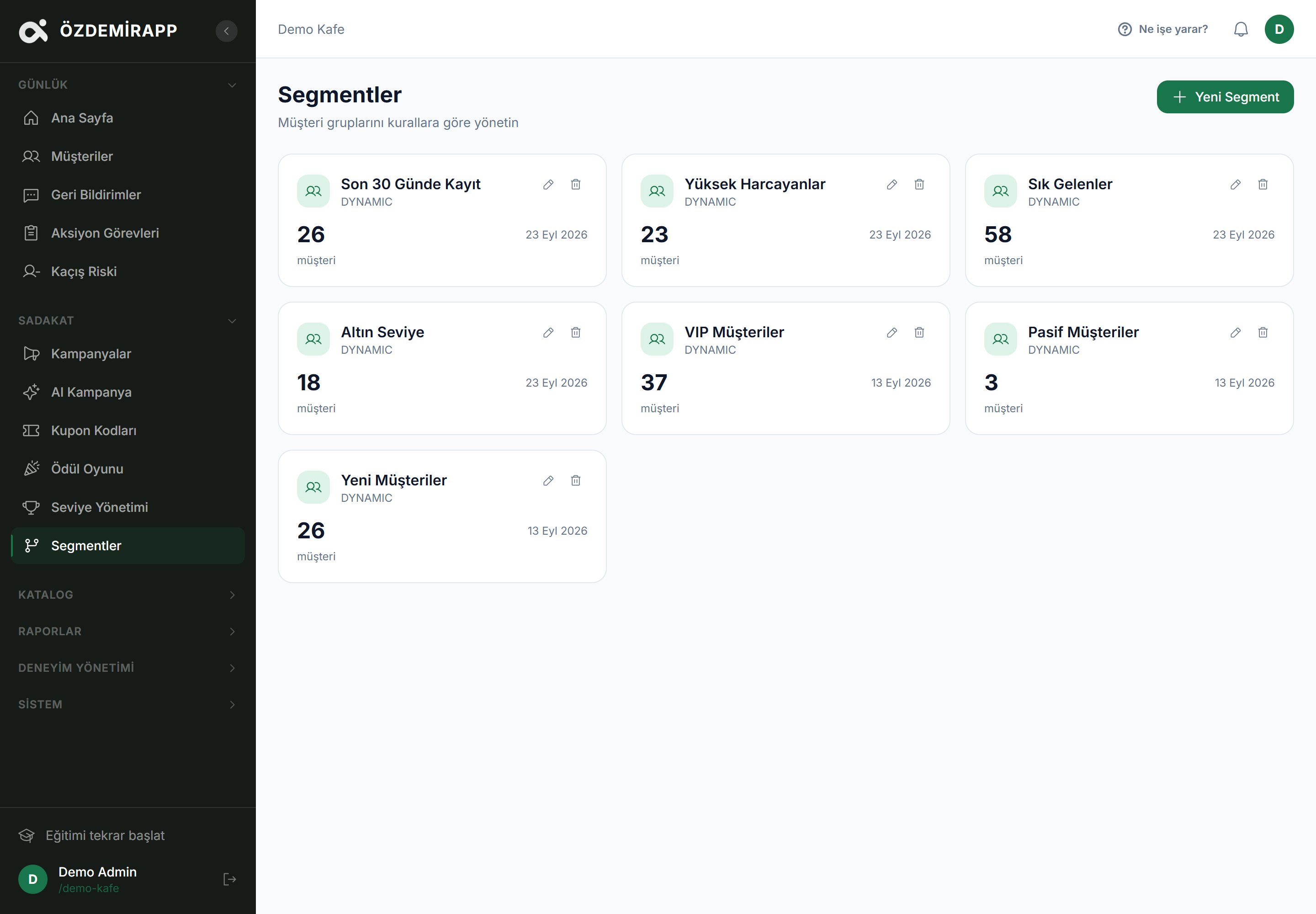
Task: Delete the Yüksek Harcayanlar segment
Action: pyautogui.click(x=919, y=185)
